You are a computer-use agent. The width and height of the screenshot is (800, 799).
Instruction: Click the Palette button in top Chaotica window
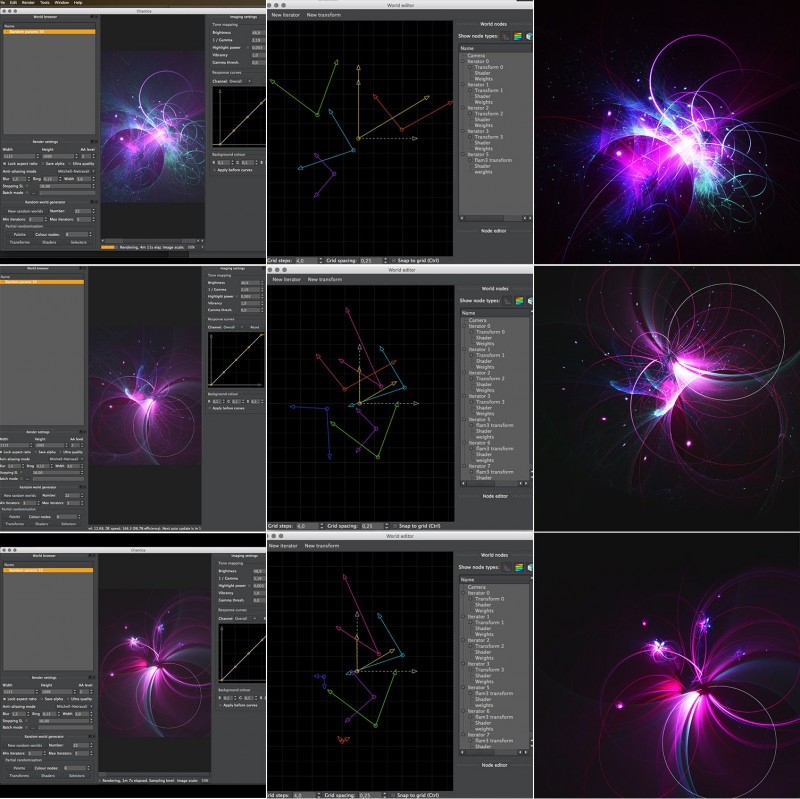coord(19,235)
